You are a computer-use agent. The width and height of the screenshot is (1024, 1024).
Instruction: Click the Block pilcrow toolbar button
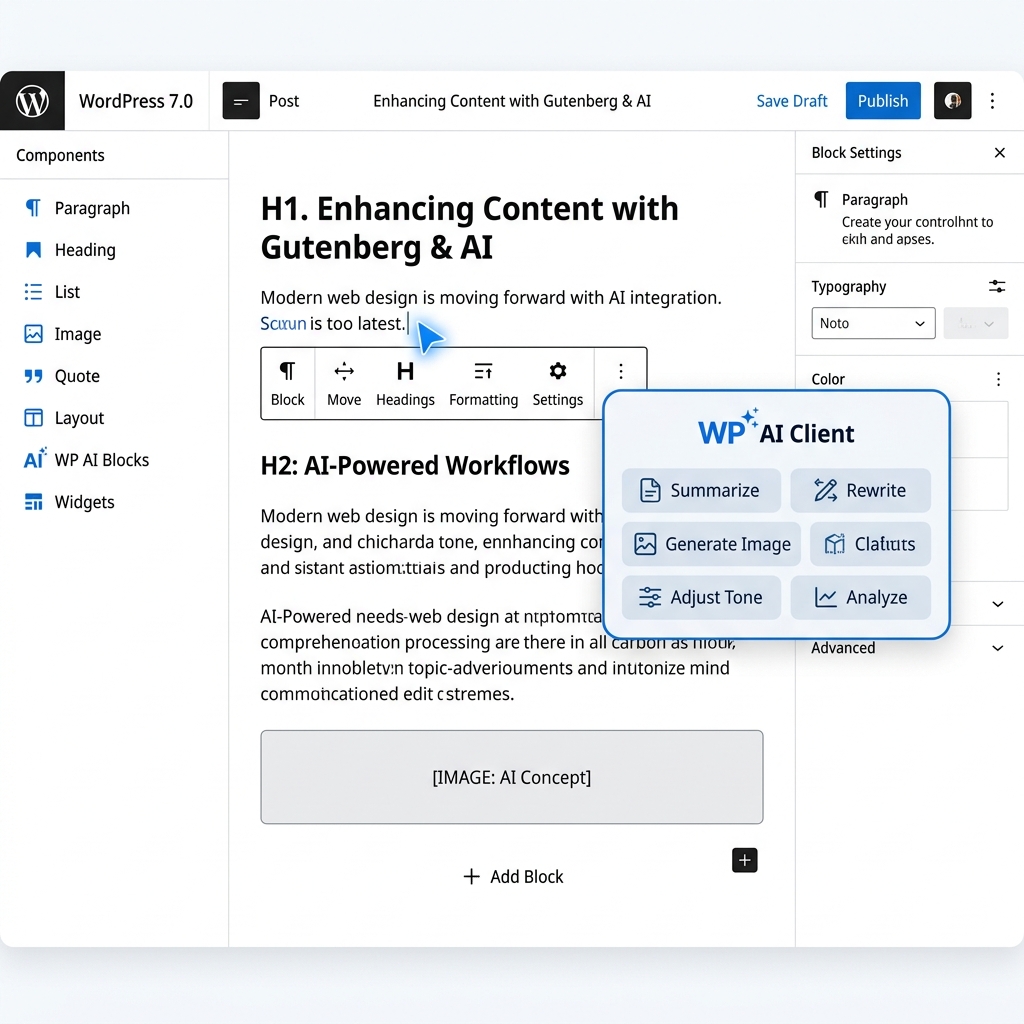[x=287, y=383]
